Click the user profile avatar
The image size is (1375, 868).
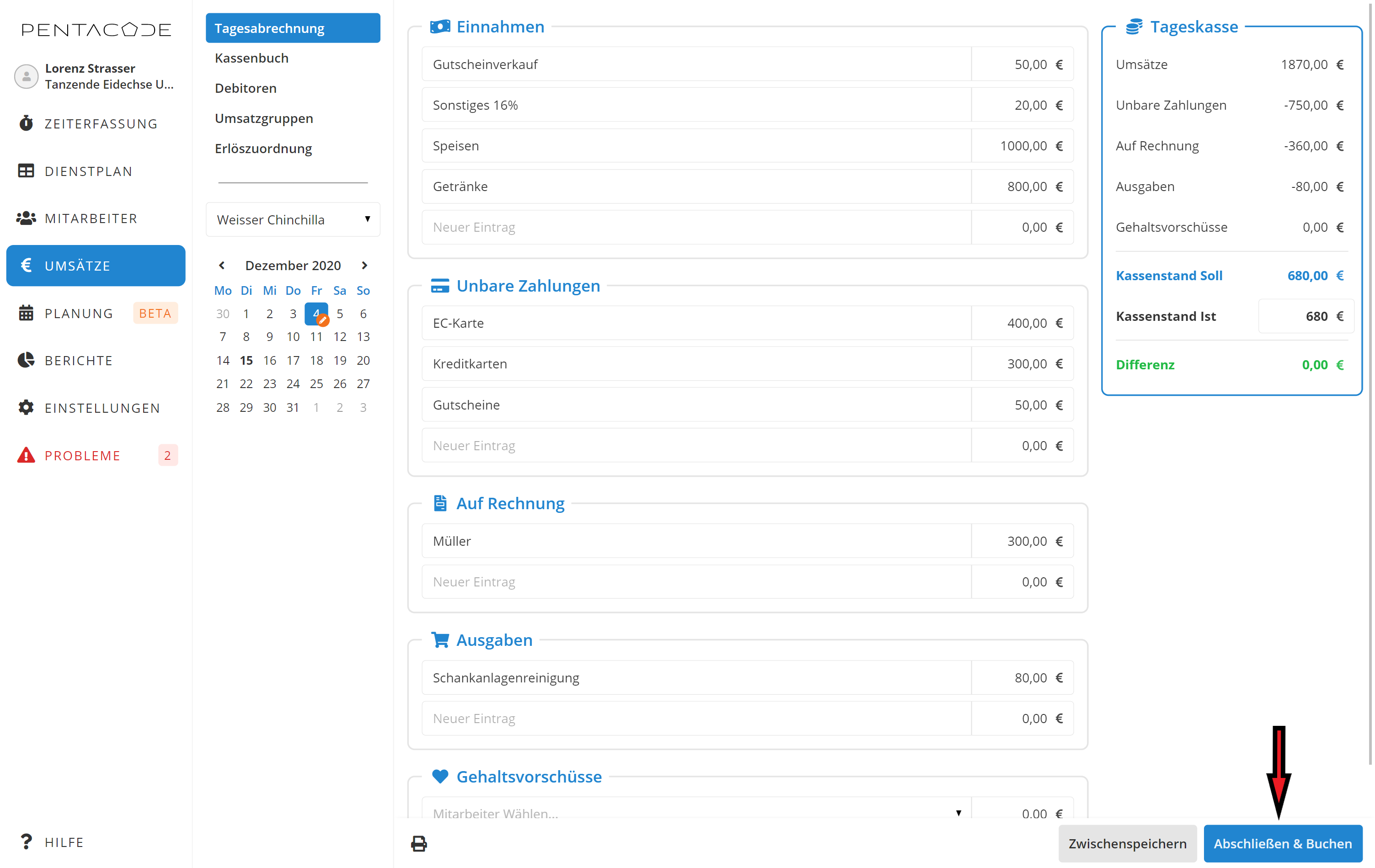(x=26, y=76)
